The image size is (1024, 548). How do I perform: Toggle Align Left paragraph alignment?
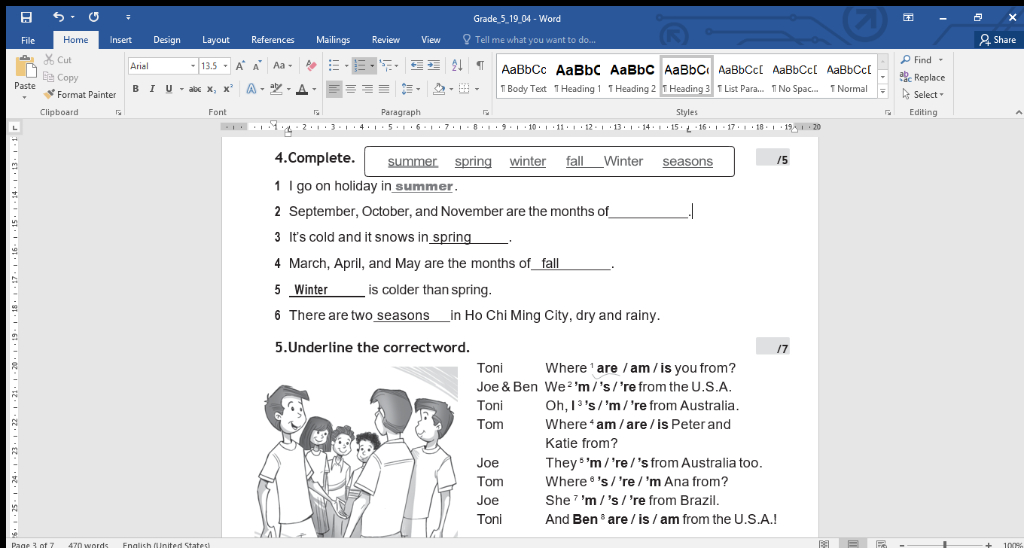[334, 89]
